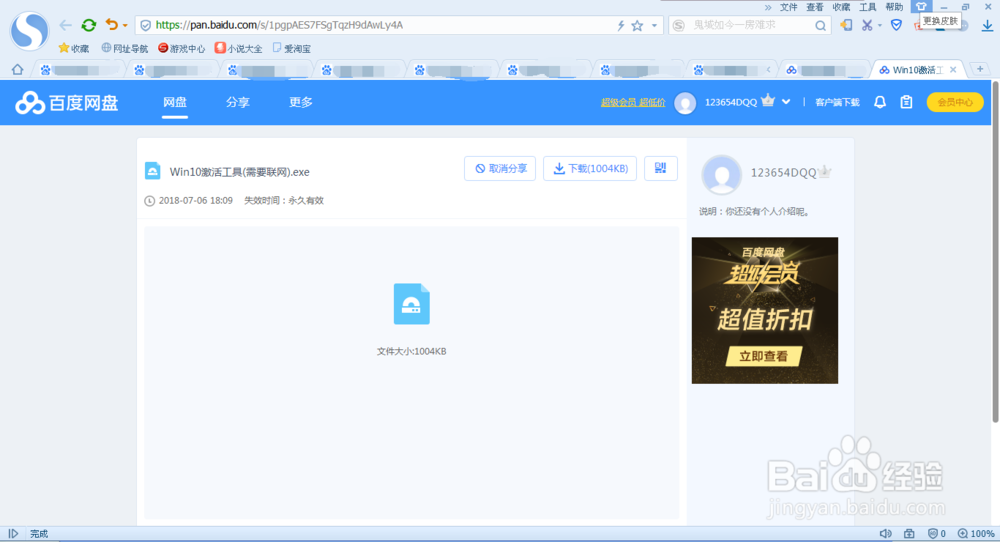Click the home icon on the tab bar
This screenshot has height=542, width=1000.
(17, 70)
